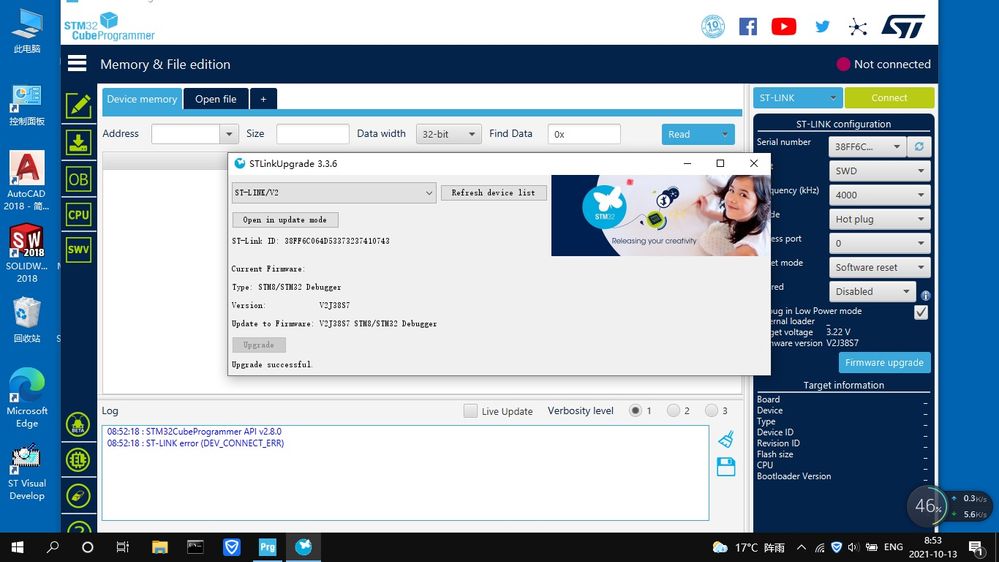Open the CPU panel icon
Screen dimensions: 999x562
coord(78,215)
